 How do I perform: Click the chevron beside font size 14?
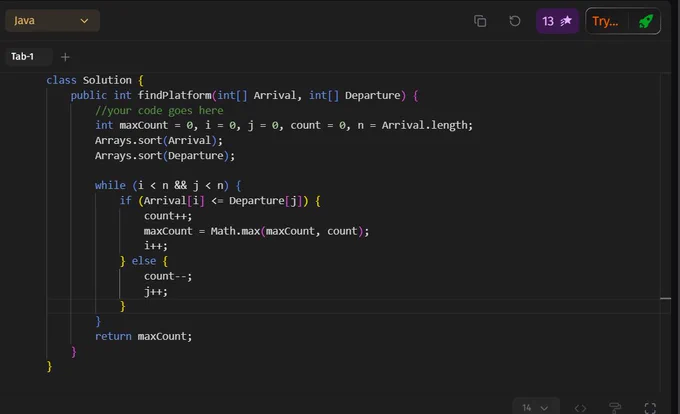point(544,408)
